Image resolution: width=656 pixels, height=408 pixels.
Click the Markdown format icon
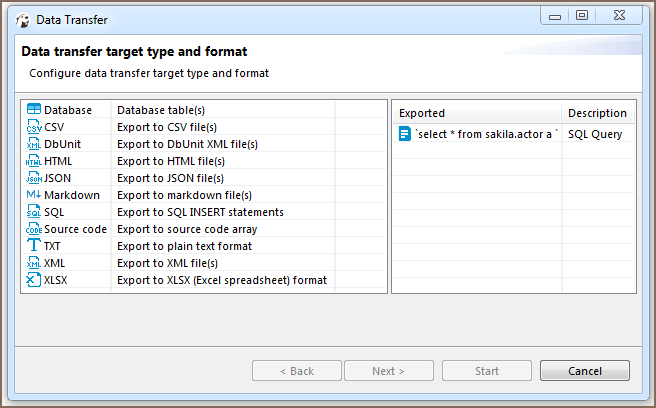pos(34,195)
